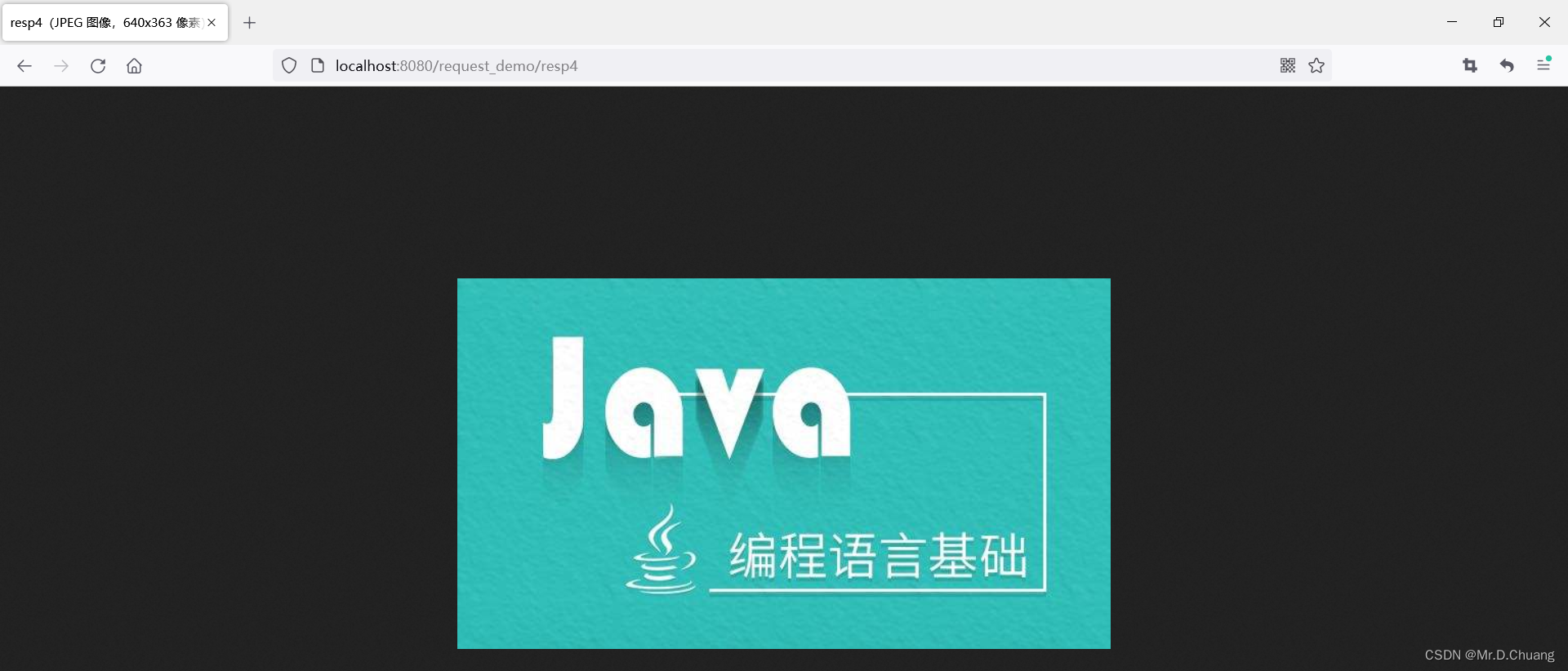Viewport: 1568px width, 671px height.
Task: Close the resp4 tab
Action: tap(212, 23)
